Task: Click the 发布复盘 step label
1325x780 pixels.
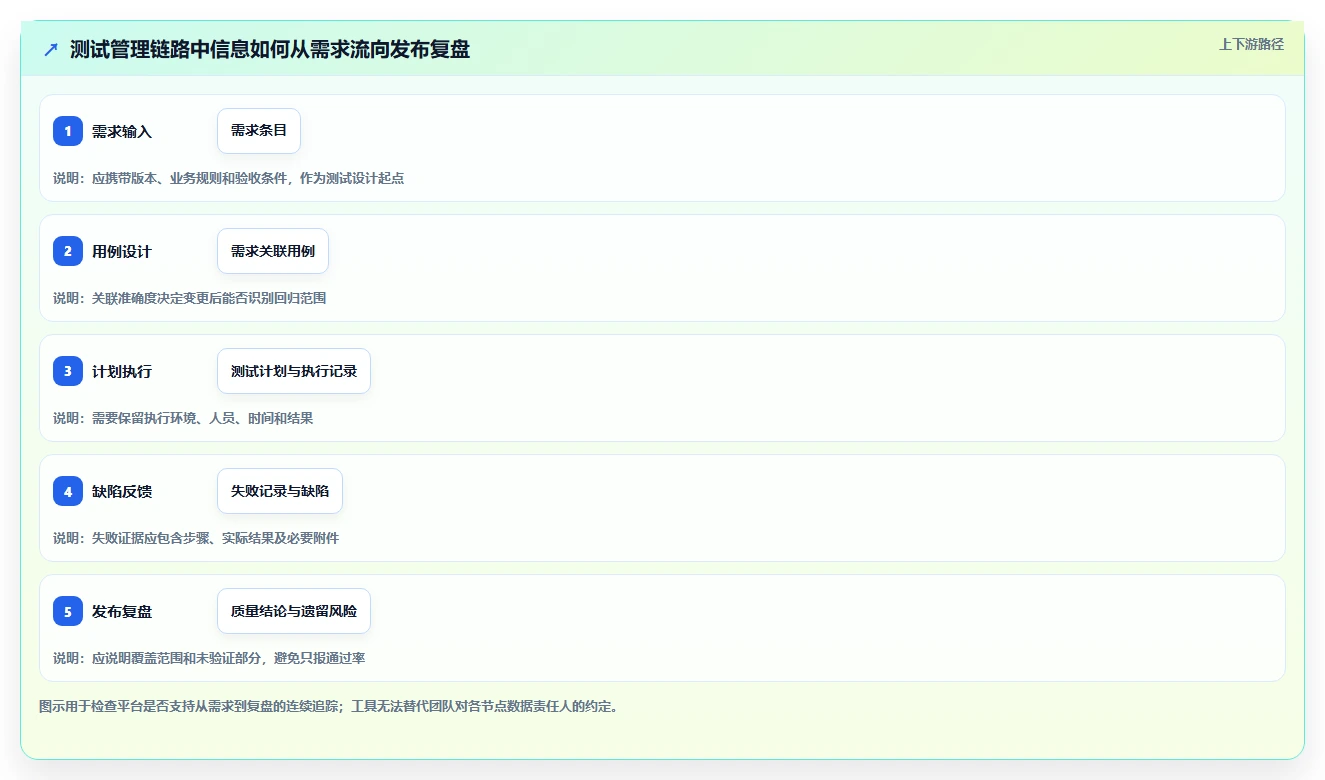Action: click(122, 611)
